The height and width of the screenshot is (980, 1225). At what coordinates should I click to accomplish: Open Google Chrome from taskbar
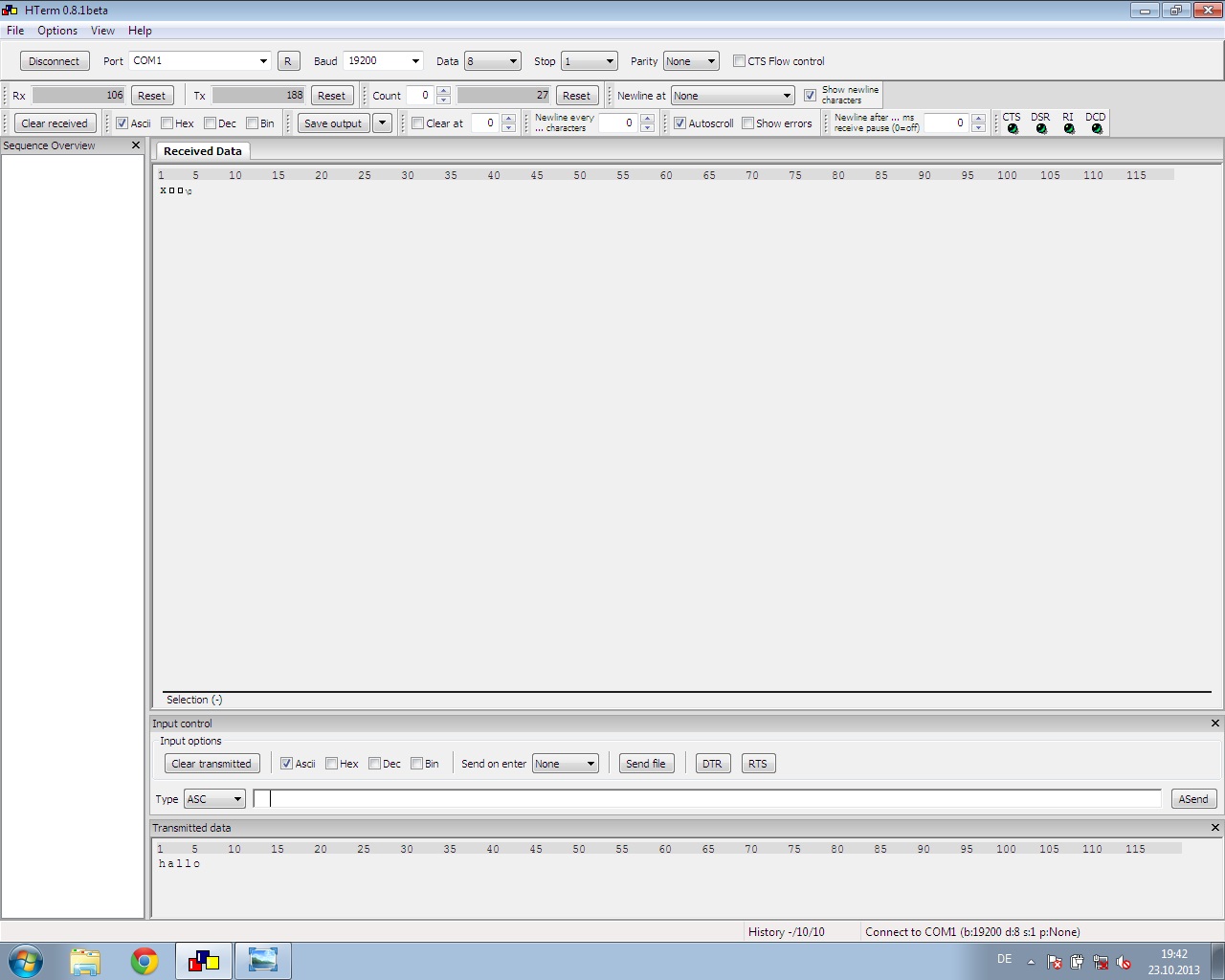[x=145, y=961]
